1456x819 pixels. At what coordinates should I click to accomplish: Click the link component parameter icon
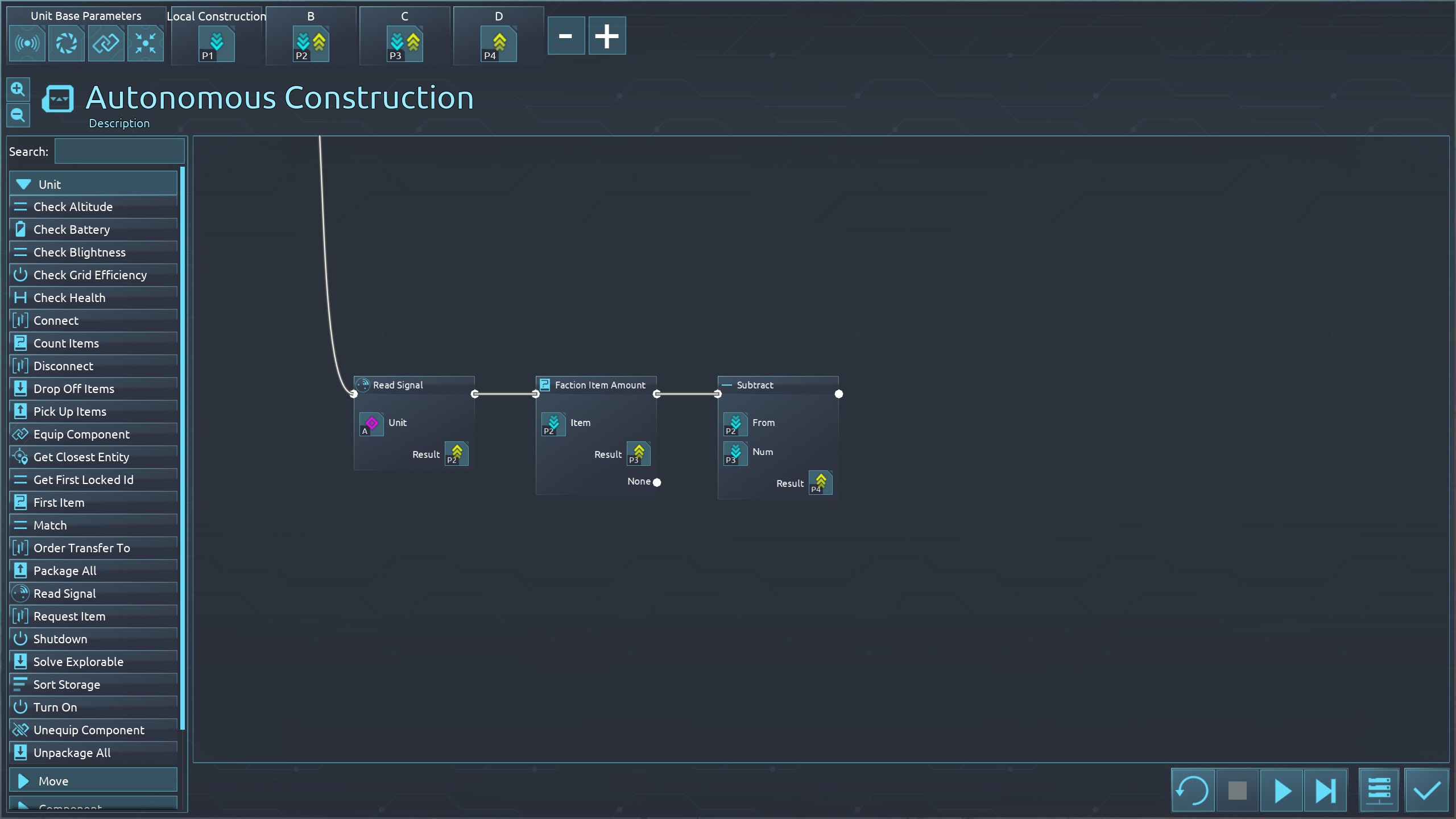point(106,43)
